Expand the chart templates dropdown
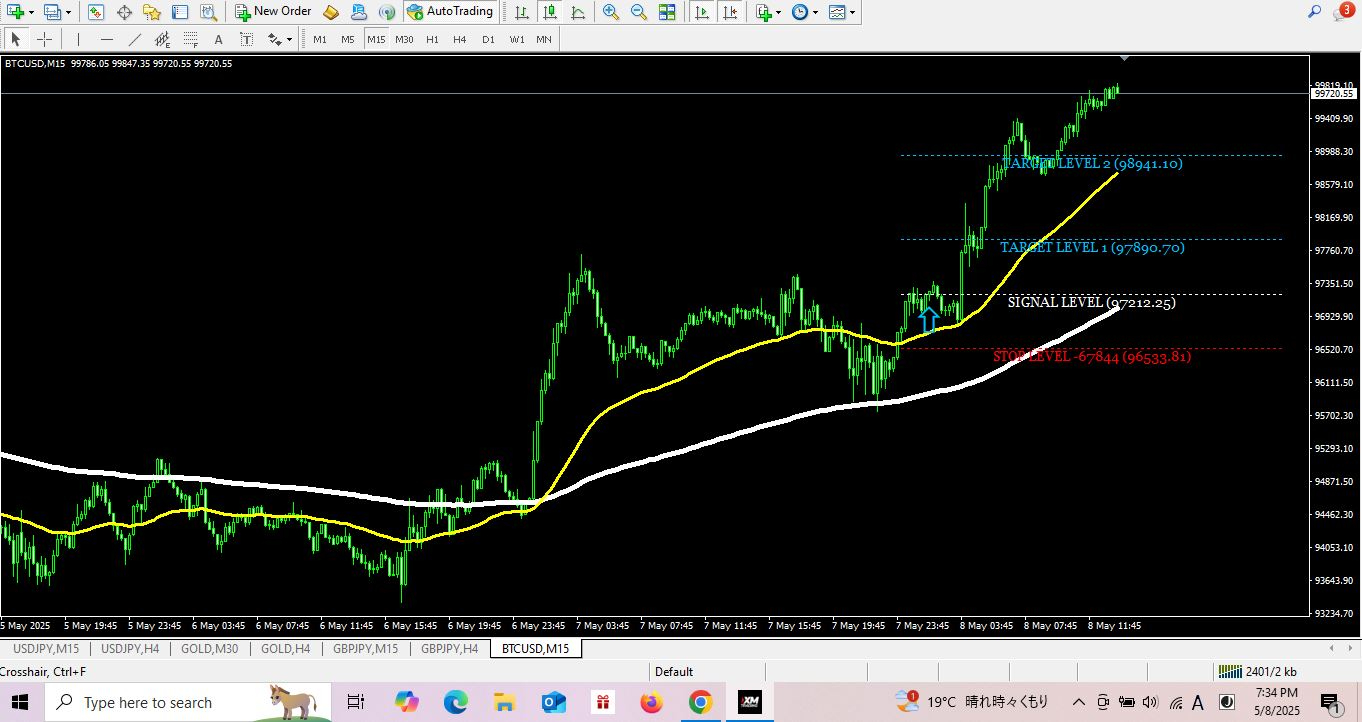This screenshot has width=1362, height=722. tap(842, 12)
